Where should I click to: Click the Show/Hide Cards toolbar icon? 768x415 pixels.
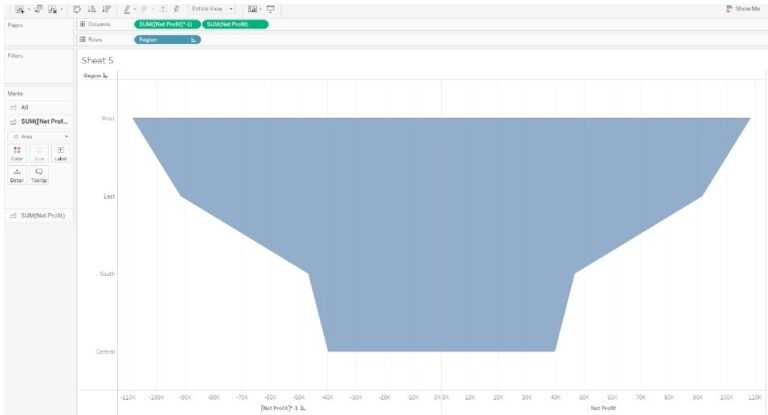point(252,9)
